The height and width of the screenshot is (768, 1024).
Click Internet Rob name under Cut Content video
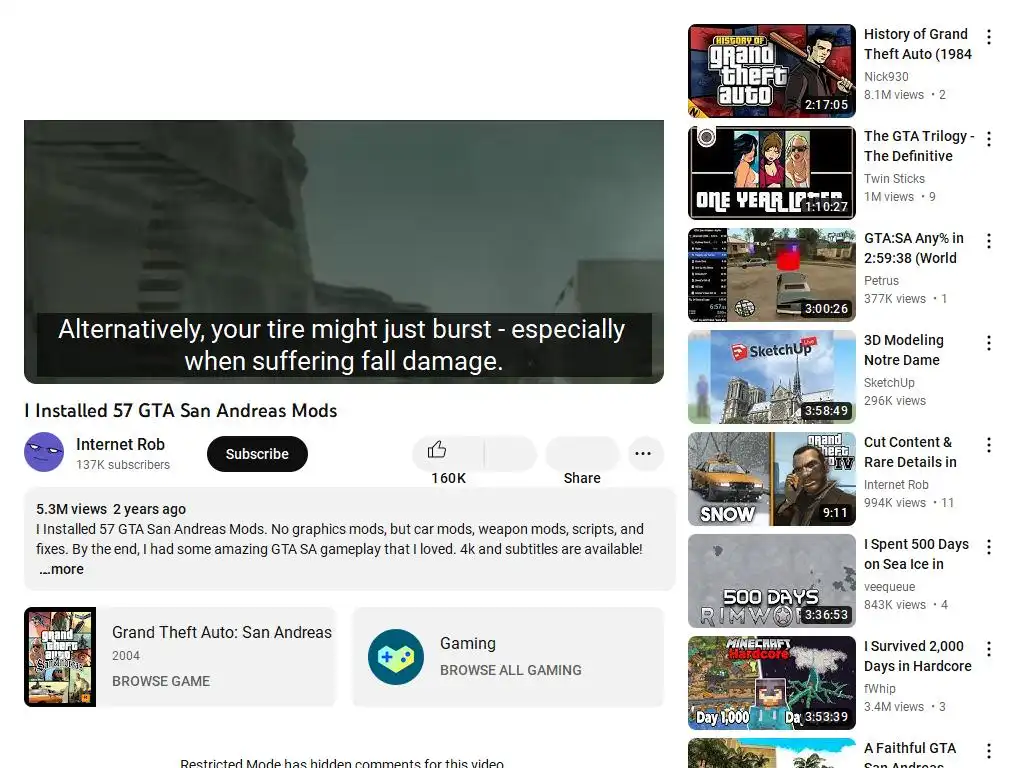pyautogui.click(x=896, y=485)
